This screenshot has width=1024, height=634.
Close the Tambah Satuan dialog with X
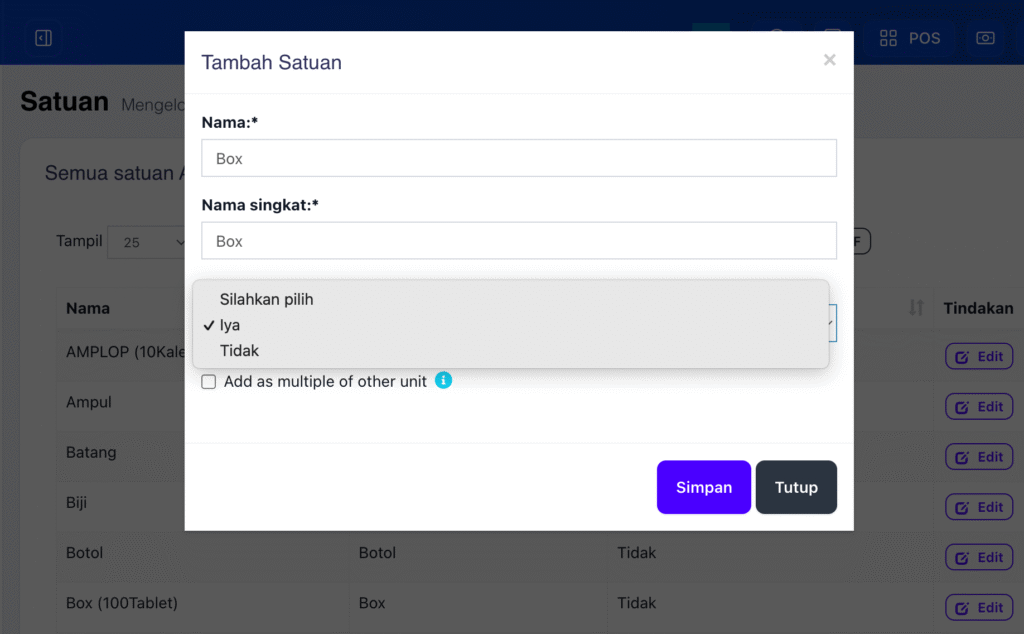coord(829,60)
